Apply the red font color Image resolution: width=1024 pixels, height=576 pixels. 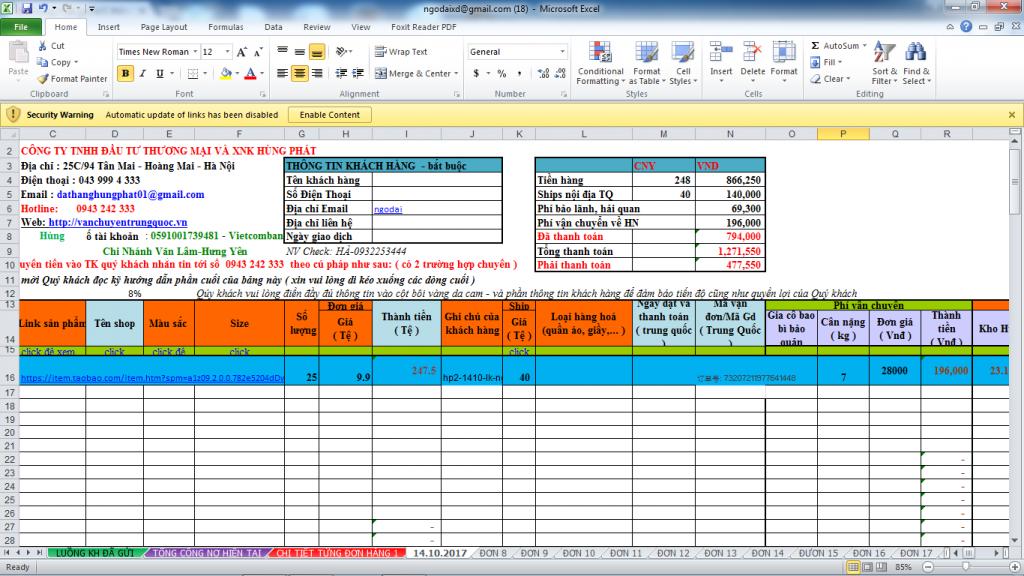(x=250, y=74)
